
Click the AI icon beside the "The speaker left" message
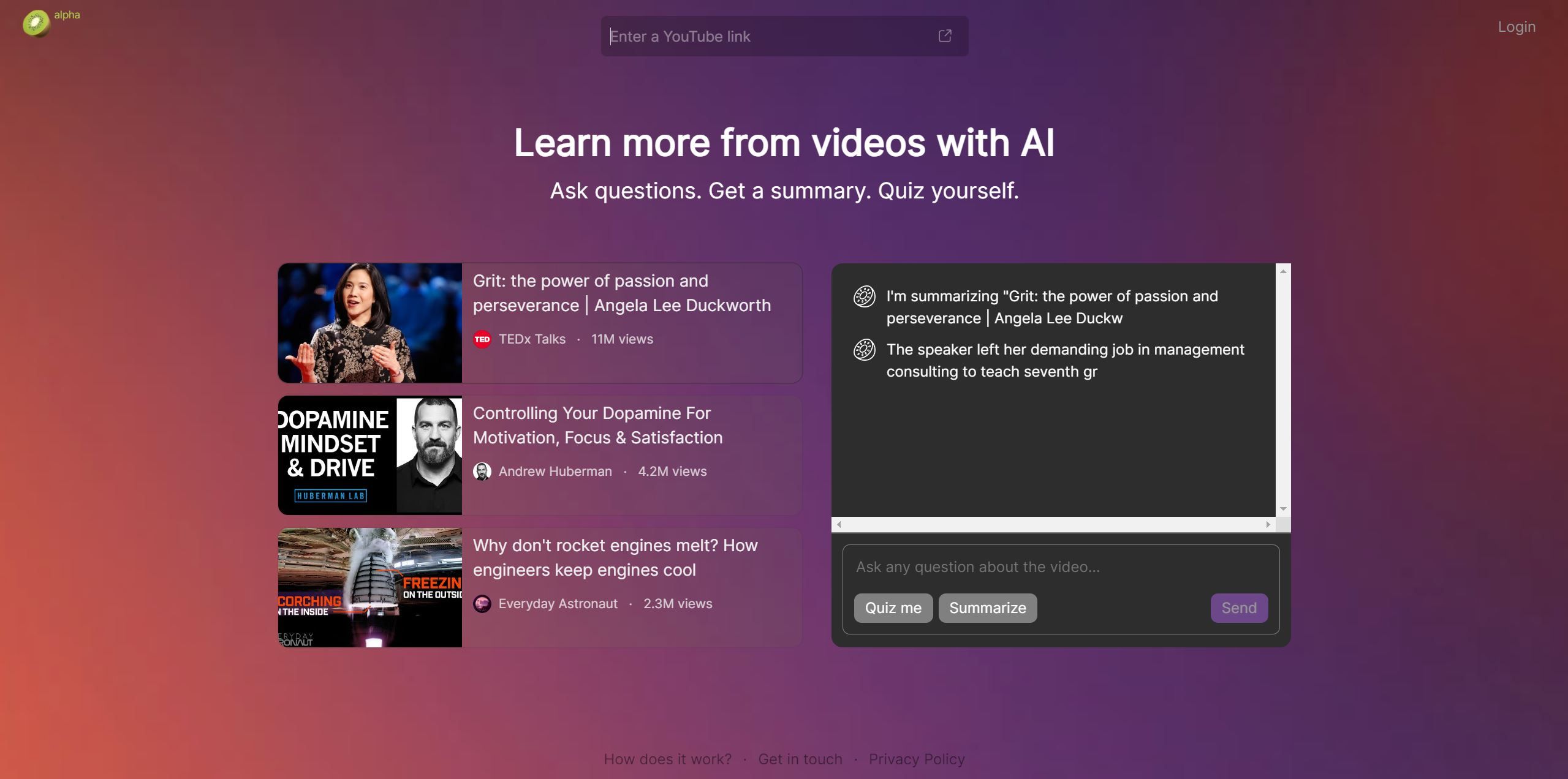tap(864, 350)
